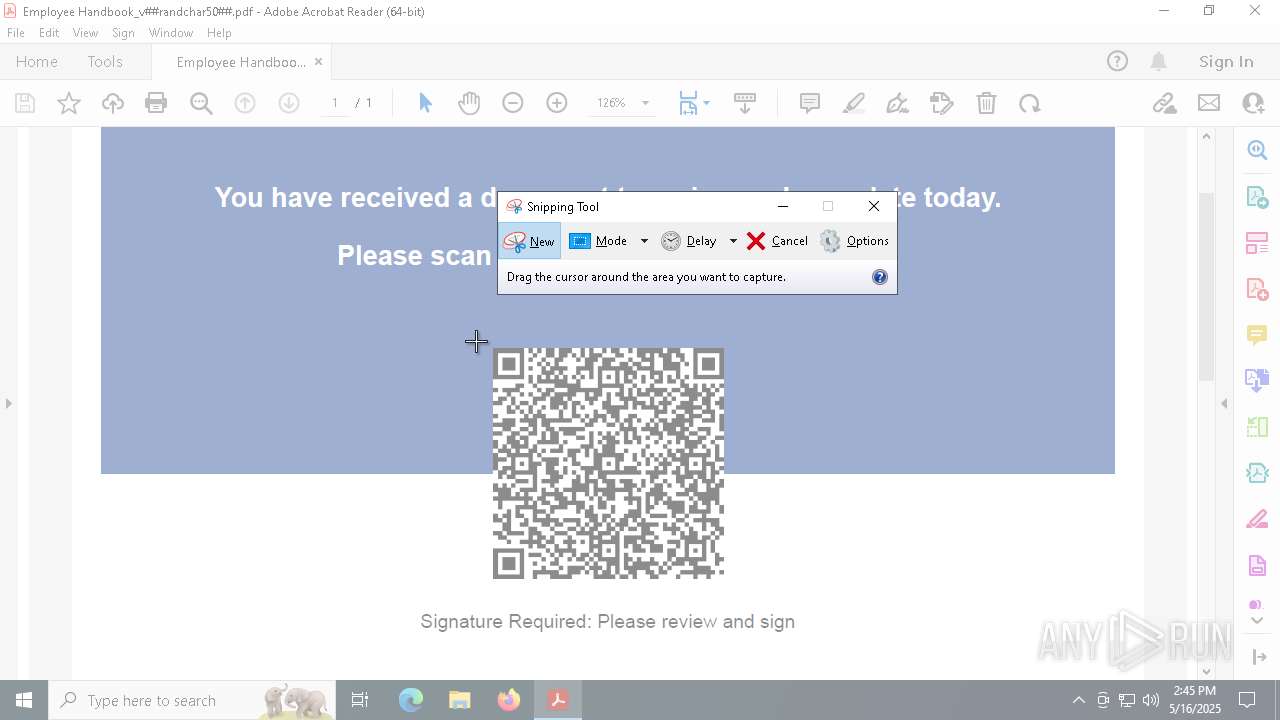Zoom in with the plus icon

click(557, 103)
